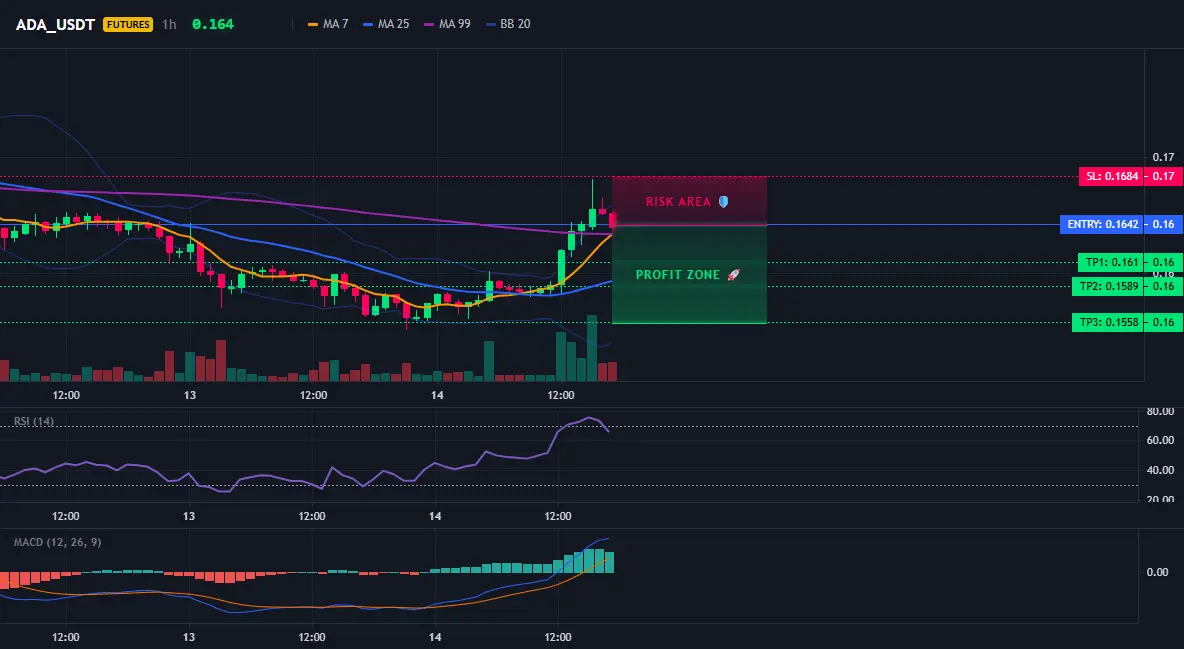Click the TP1: 0.161 label
Image resolution: width=1184 pixels, height=649 pixels.
(x=1111, y=263)
